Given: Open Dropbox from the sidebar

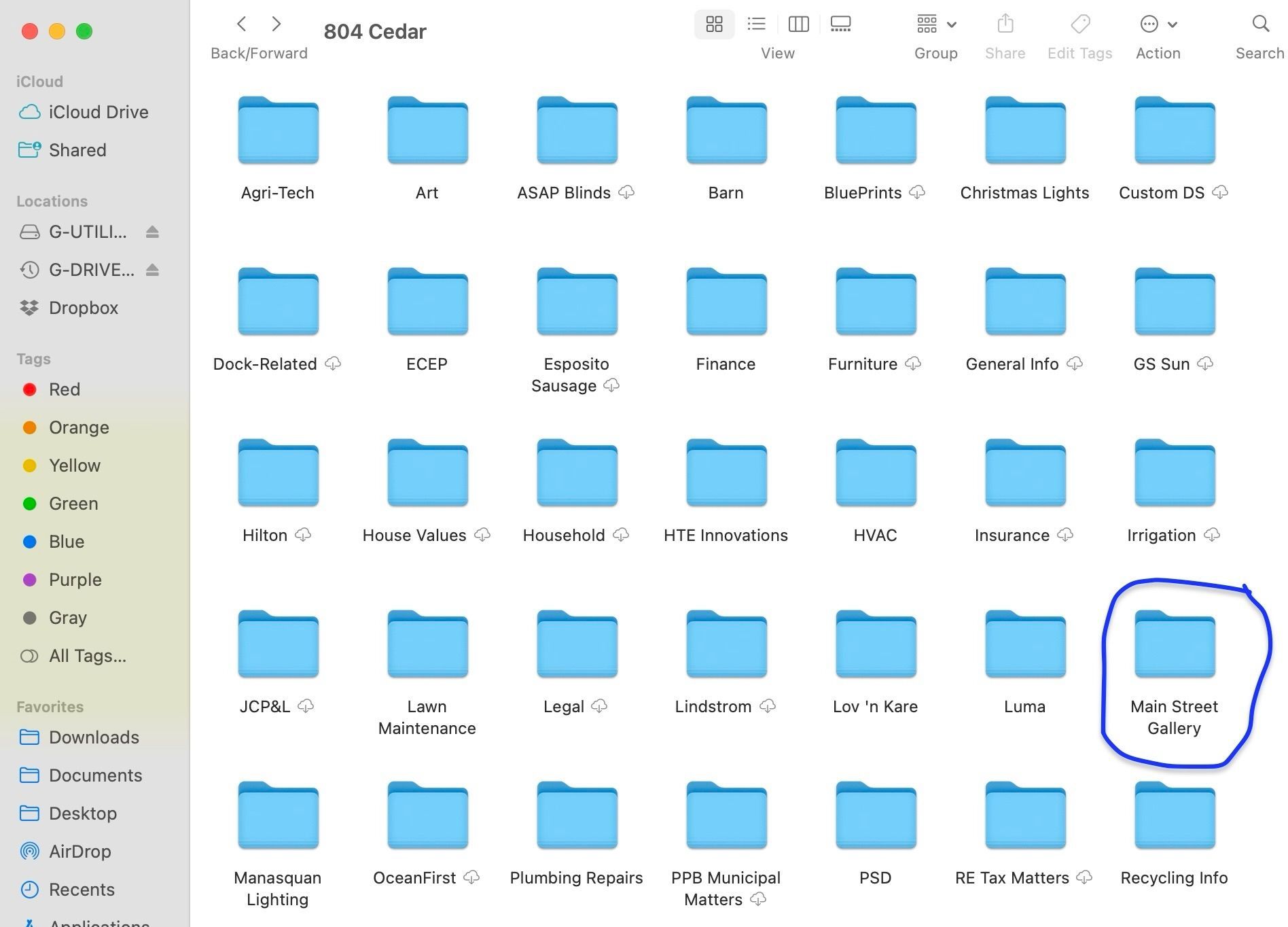Looking at the screenshot, I should [82, 308].
